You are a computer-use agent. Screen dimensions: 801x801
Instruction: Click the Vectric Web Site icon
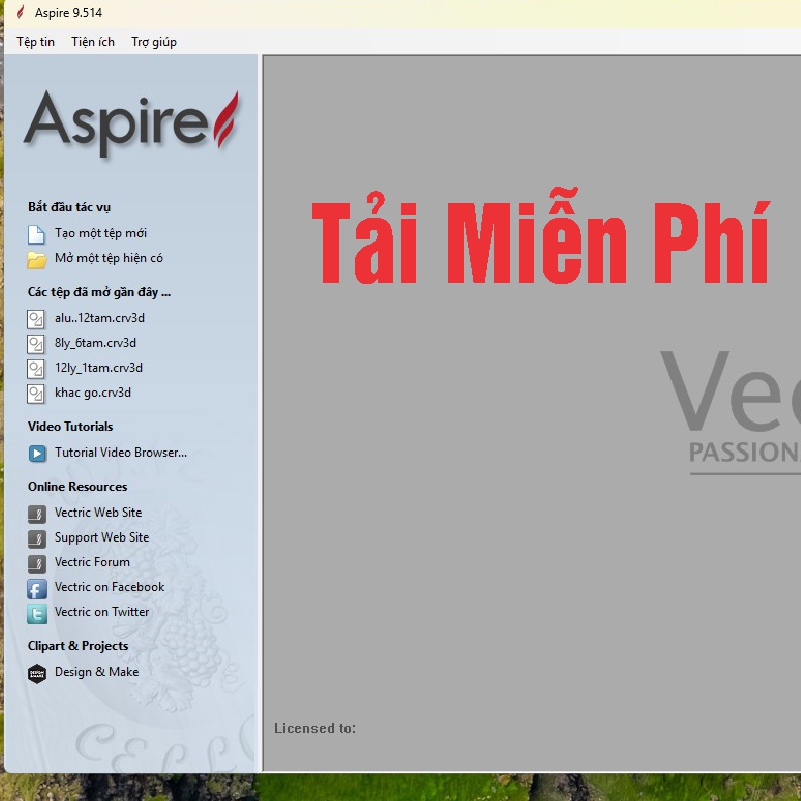(x=36, y=512)
